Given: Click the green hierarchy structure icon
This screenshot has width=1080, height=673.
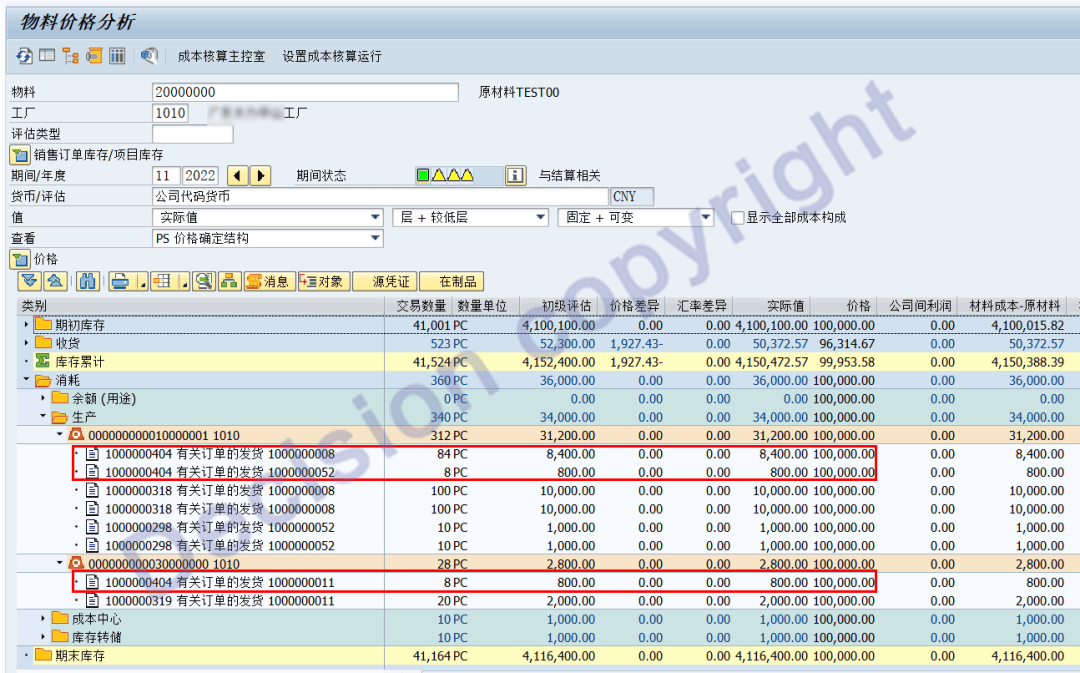Looking at the screenshot, I should [x=229, y=281].
